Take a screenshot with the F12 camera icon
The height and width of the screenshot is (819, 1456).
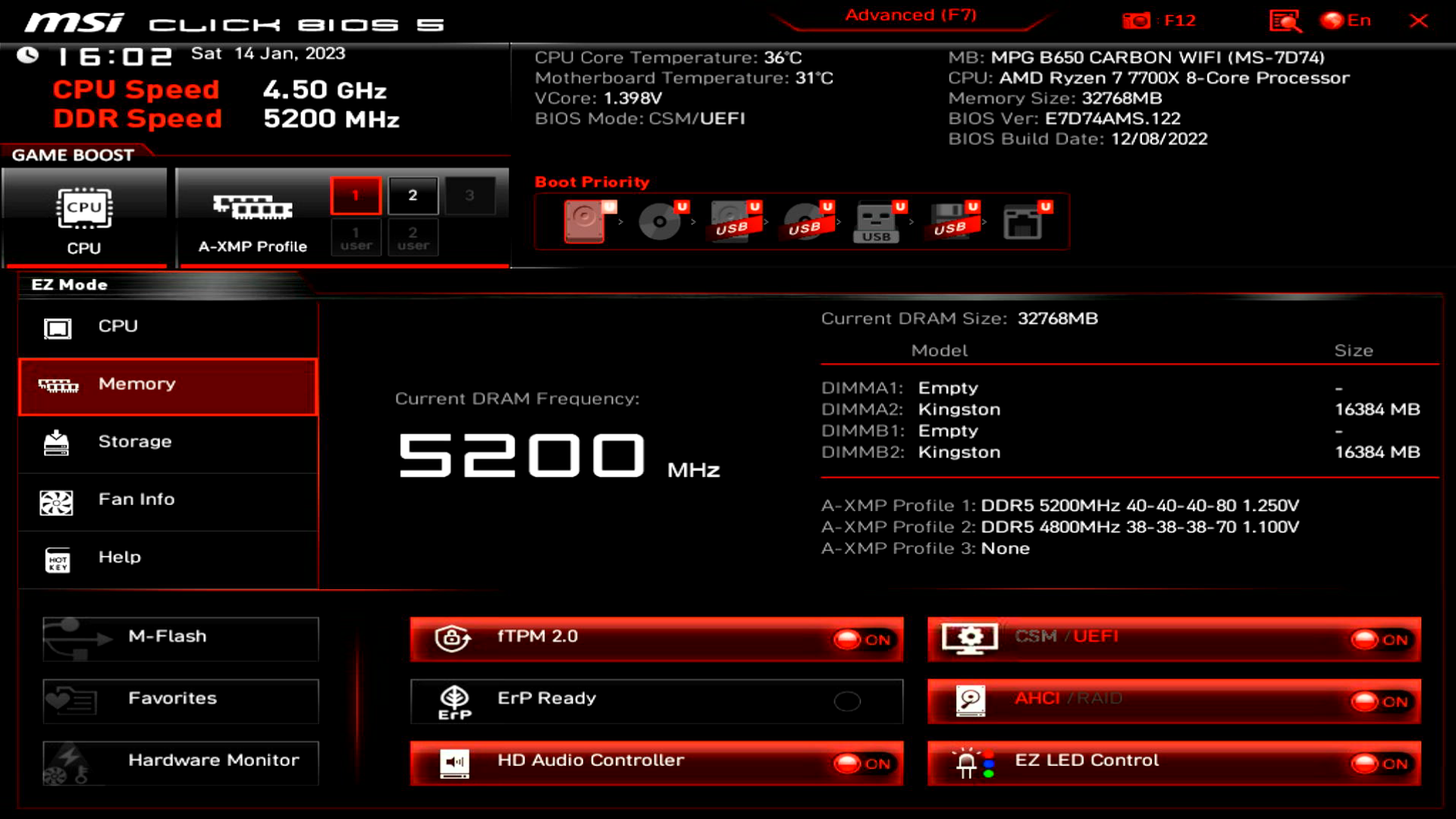[1136, 20]
